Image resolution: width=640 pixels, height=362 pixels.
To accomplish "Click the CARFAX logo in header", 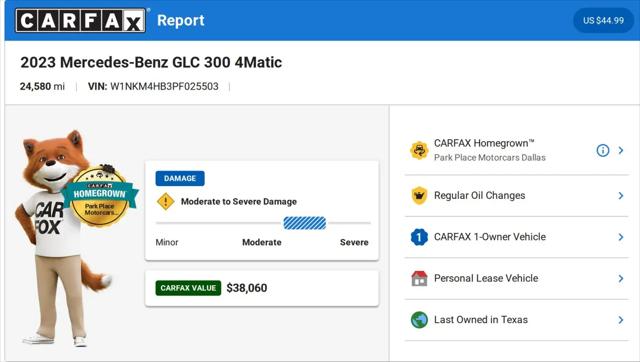I will tap(80, 20).
